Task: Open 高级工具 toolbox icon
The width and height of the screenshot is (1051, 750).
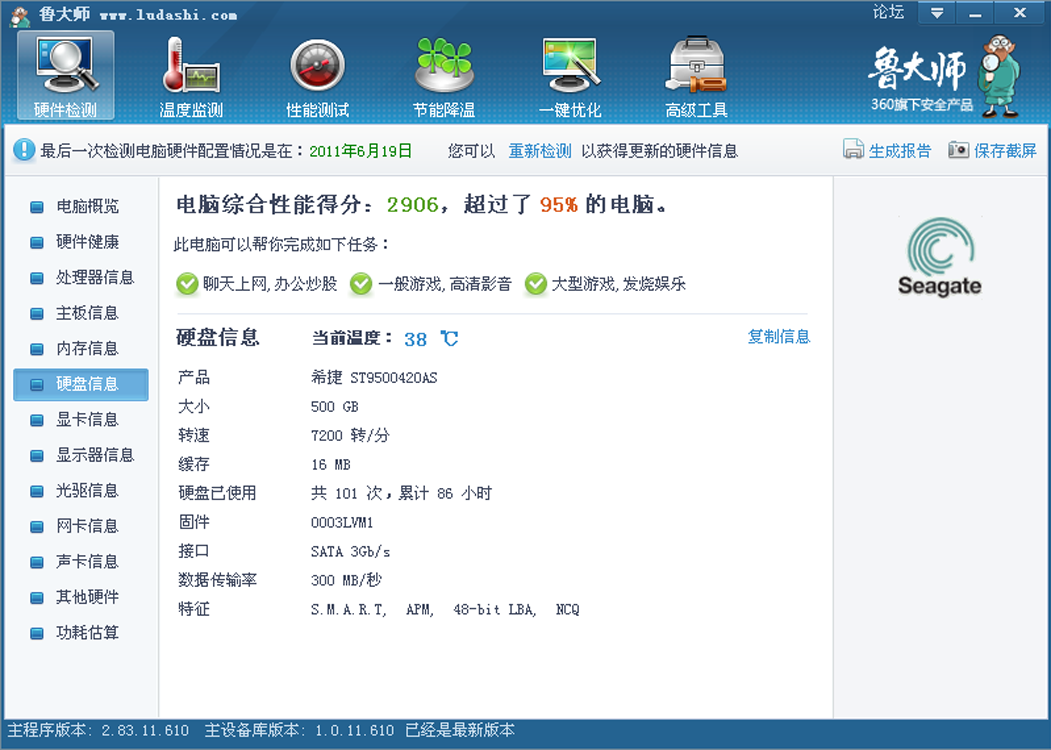Action: tap(696, 64)
